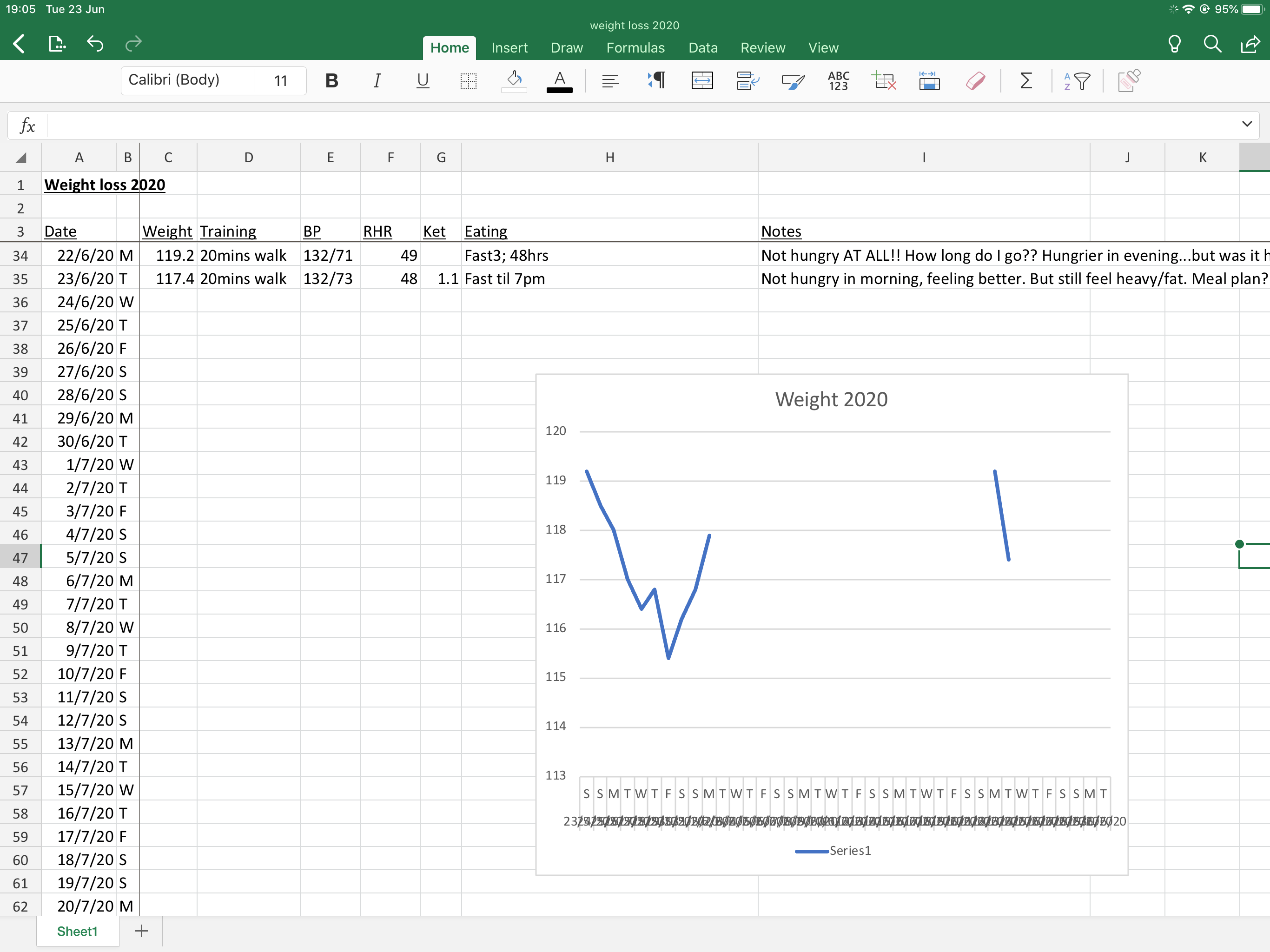
Task: Select the Sheet1 tab
Action: [x=78, y=932]
